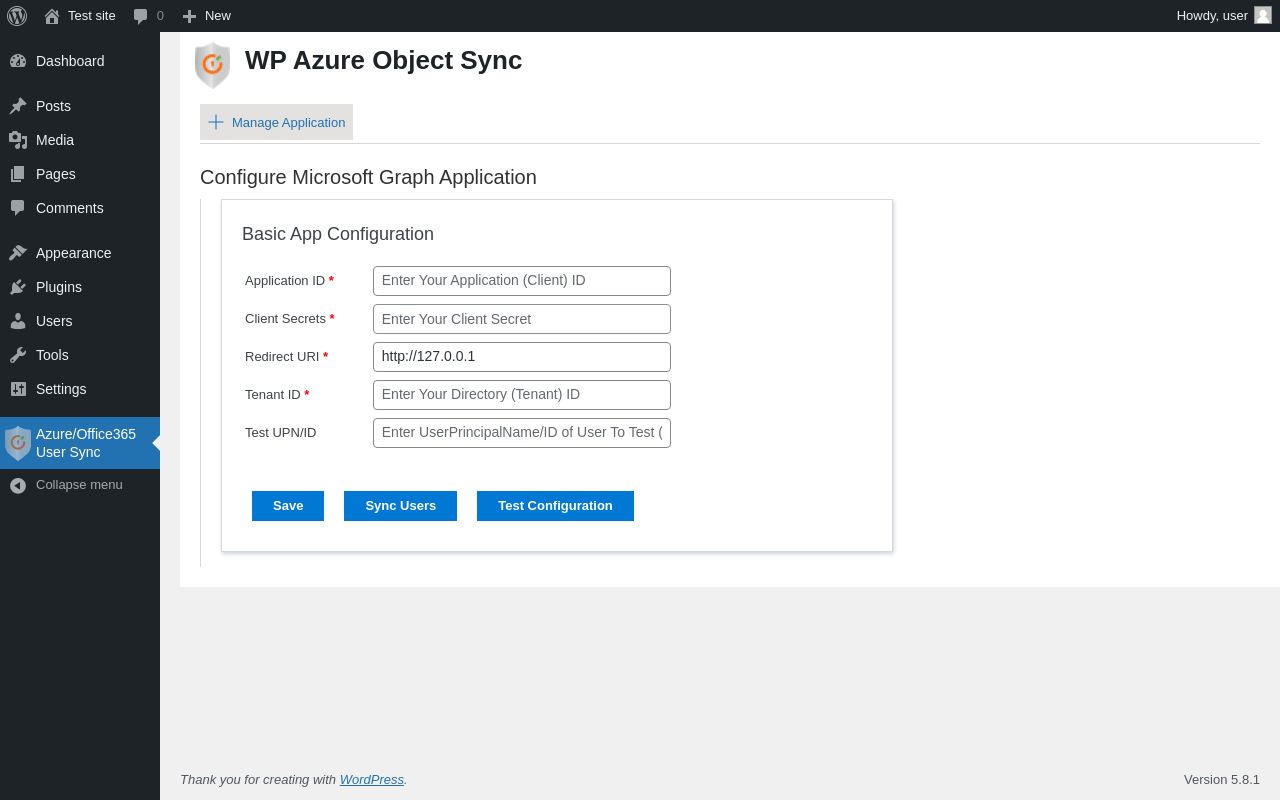Open Dashboard from the sidebar
Image resolution: width=1280 pixels, height=800 pixels.
pyautogui.click(x=70, y=61)
